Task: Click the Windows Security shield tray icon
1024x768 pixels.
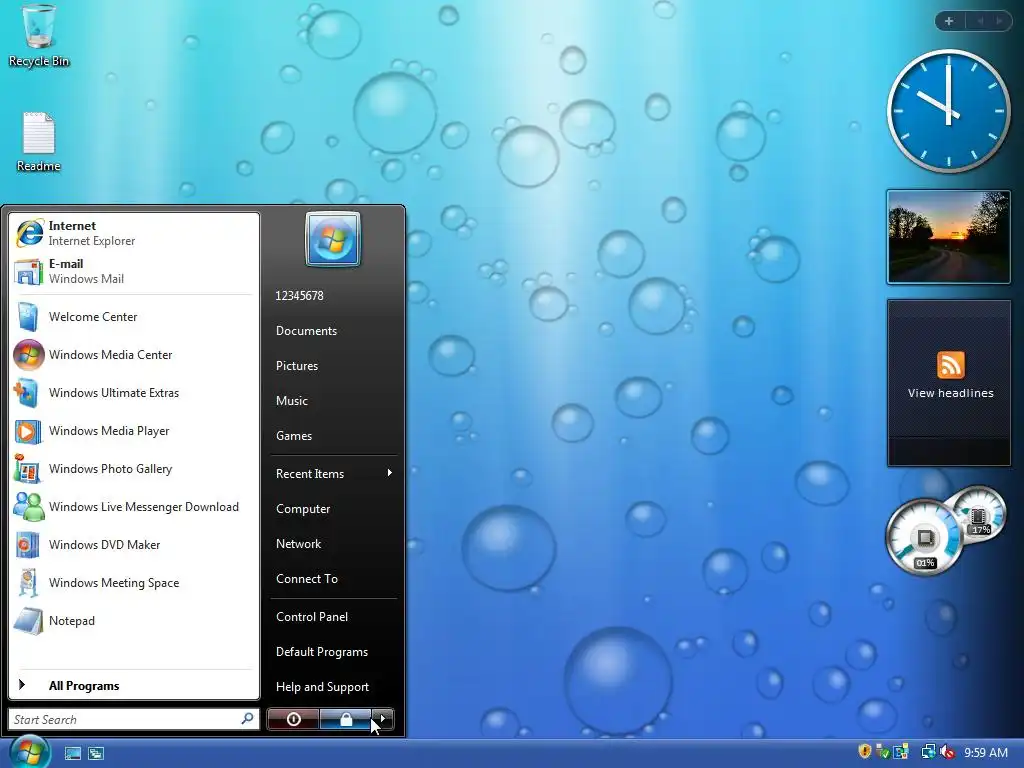Action: [x=865, y=752]
